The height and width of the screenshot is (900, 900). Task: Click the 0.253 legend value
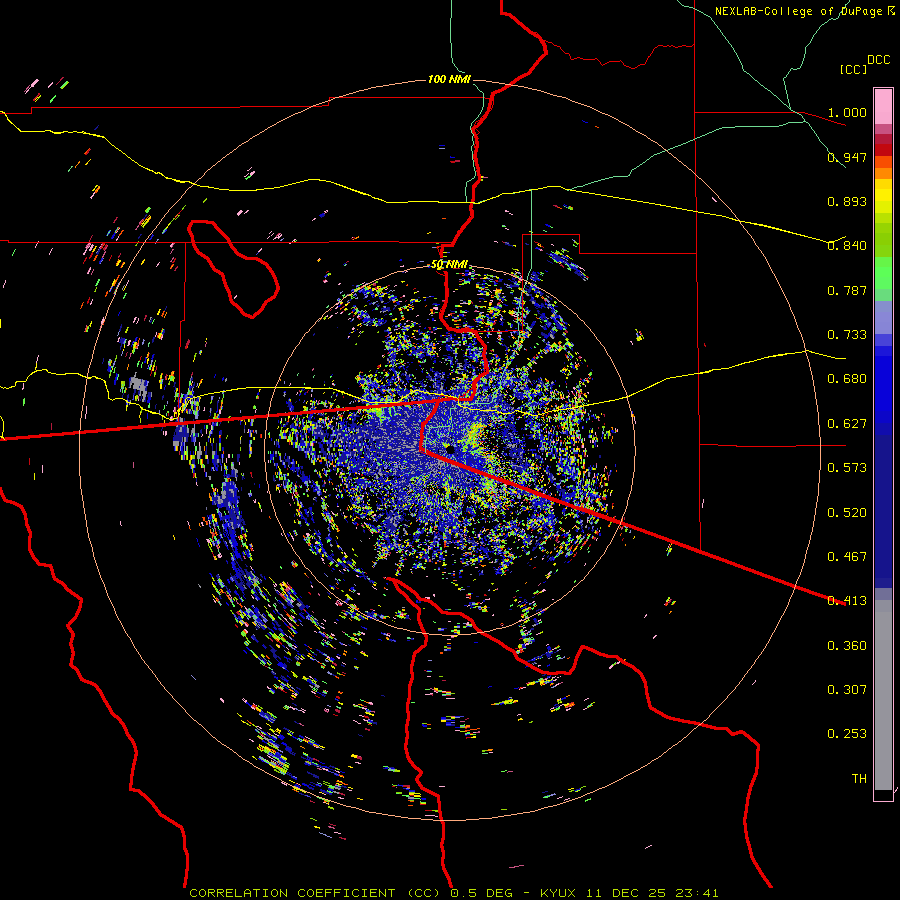(x=847, y=734)
